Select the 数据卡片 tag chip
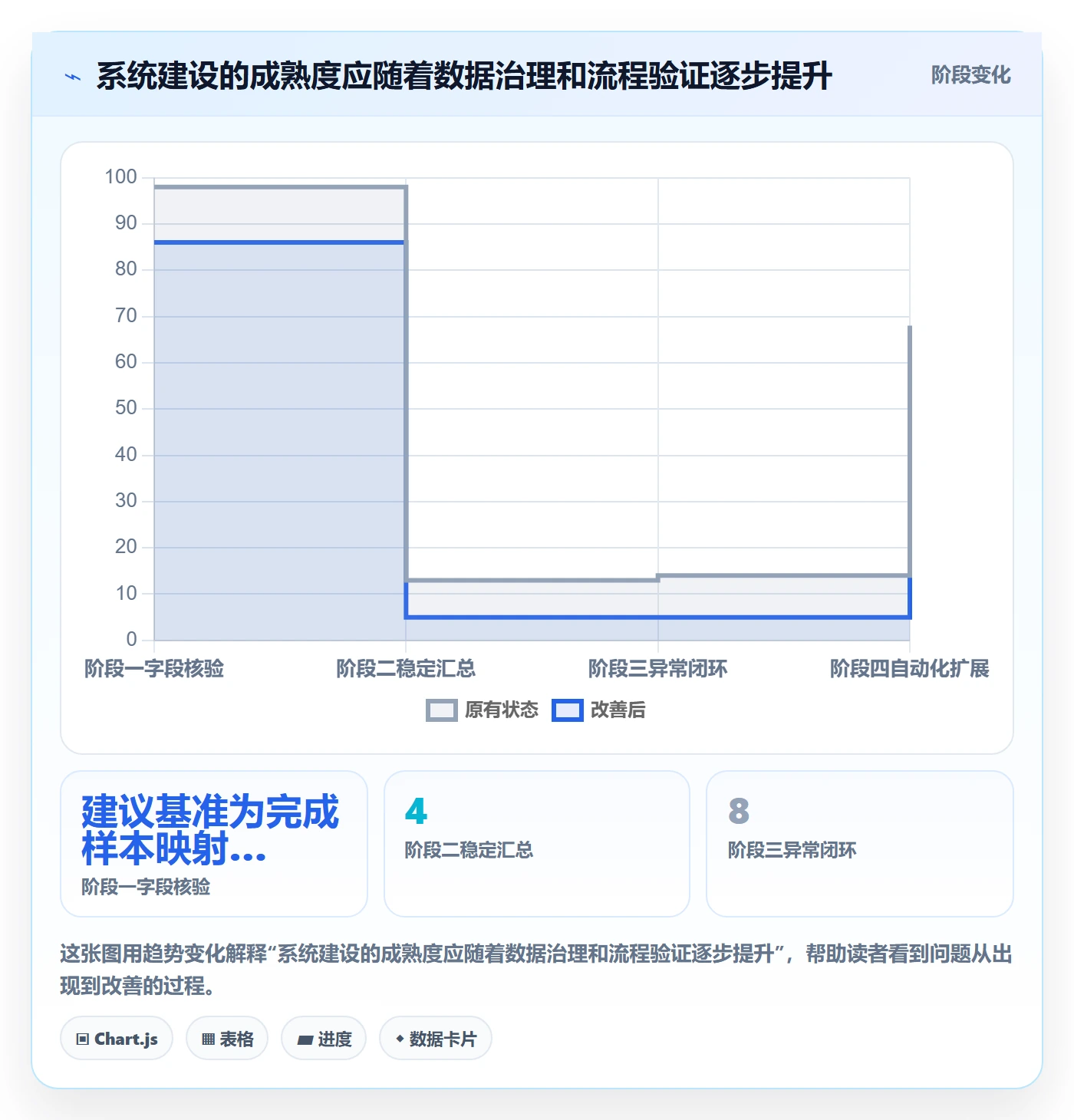The image size is (1074, 1120). [436, 1039]
